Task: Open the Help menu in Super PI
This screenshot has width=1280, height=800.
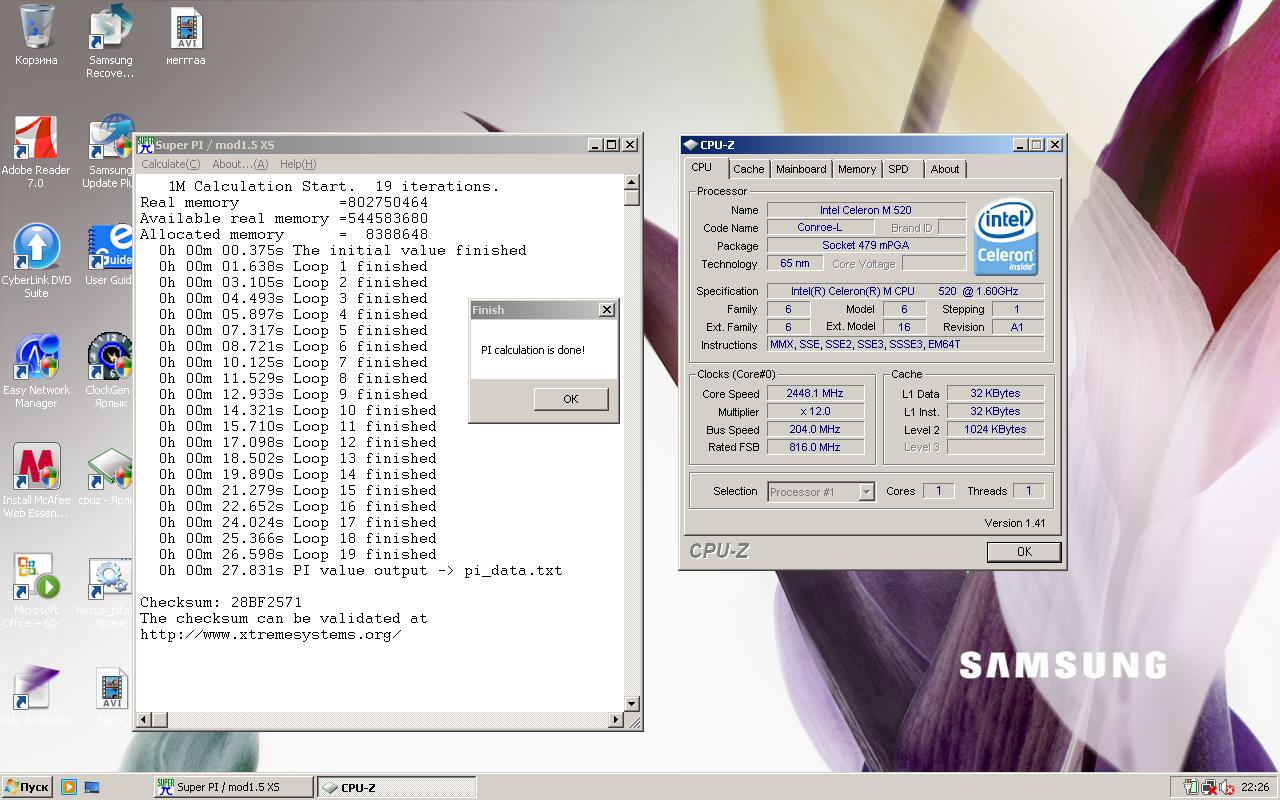Action: (298, 164)
